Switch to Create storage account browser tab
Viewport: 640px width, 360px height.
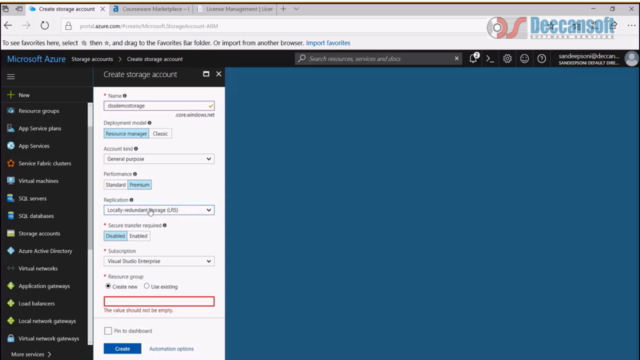point(67,9)
